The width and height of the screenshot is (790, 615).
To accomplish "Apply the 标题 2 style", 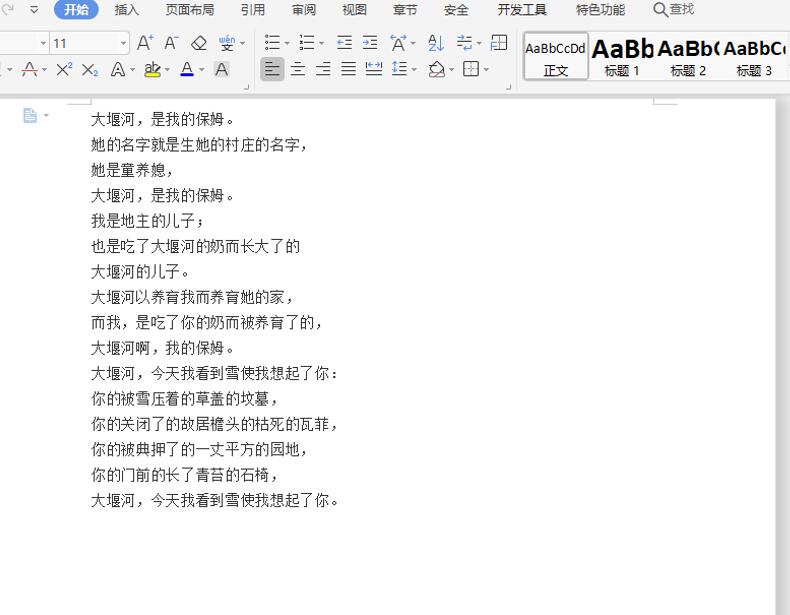I will click(688, 56).
